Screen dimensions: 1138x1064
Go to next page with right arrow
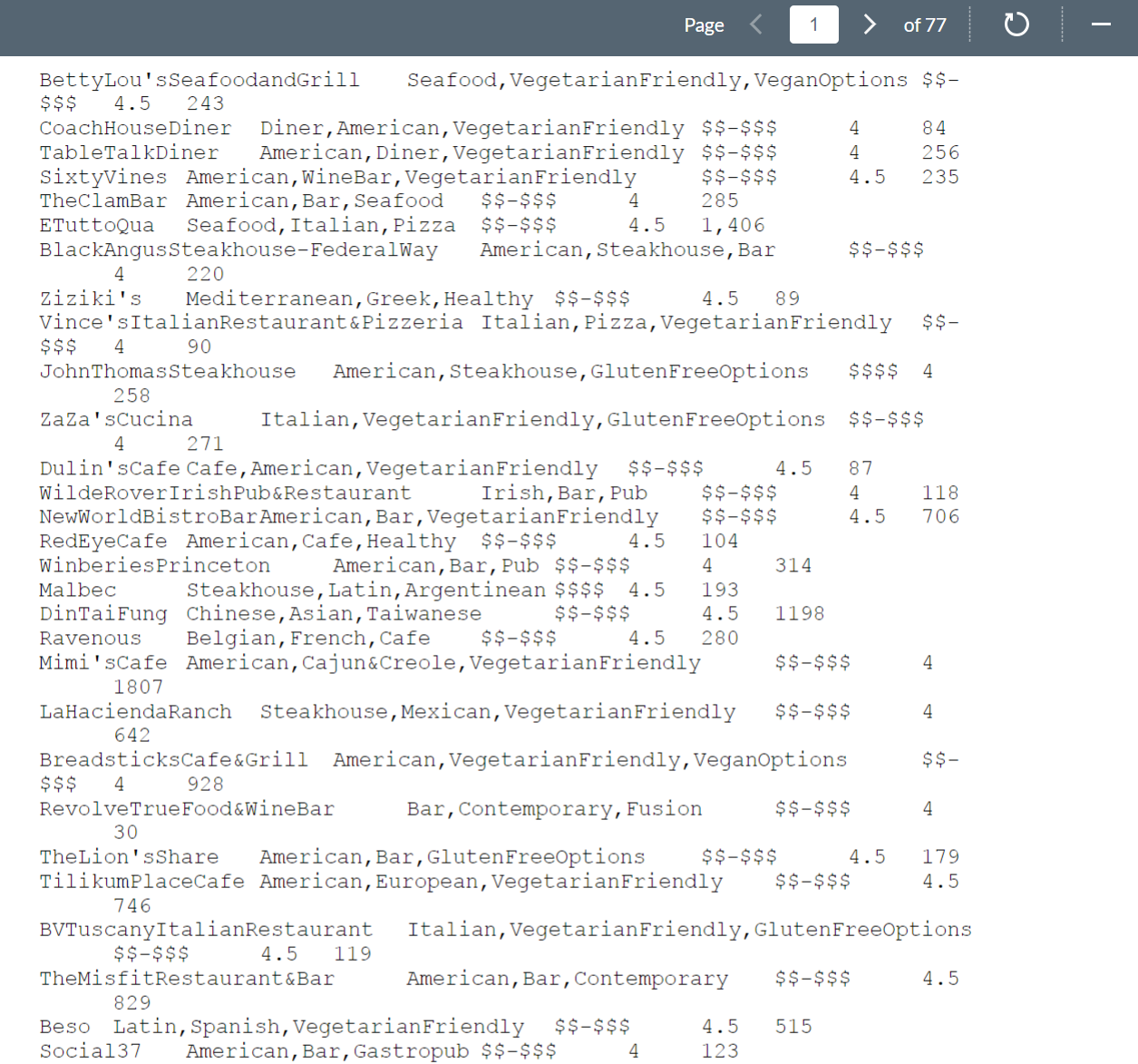(x=869, y=25)
